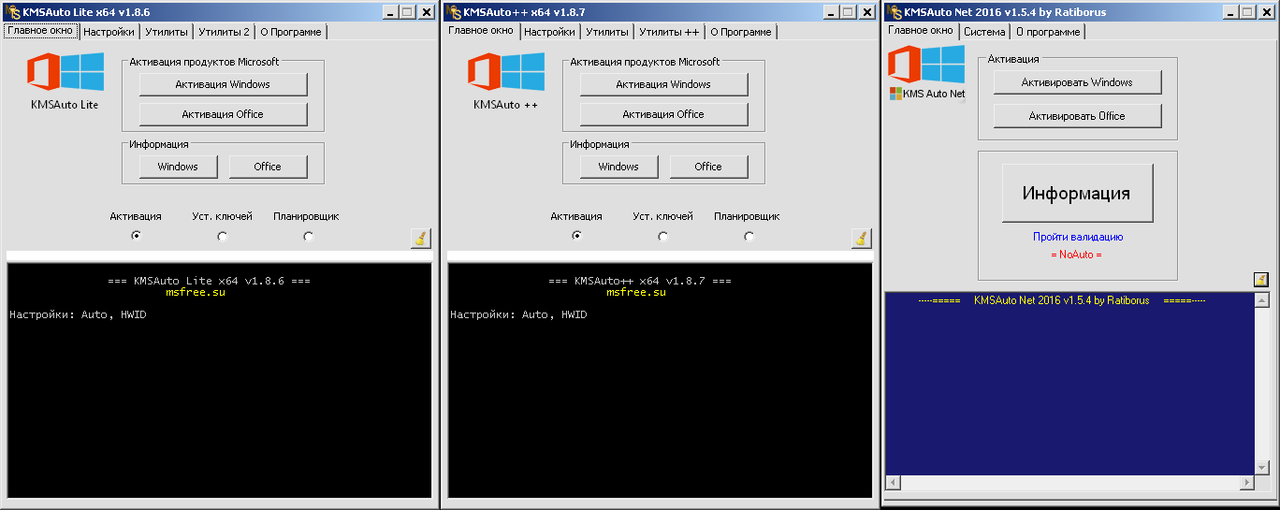The image size is (1280, 510).
Task: Open Утилиты ++ tab in KMSAuto++
Action: tap(670, 32)
